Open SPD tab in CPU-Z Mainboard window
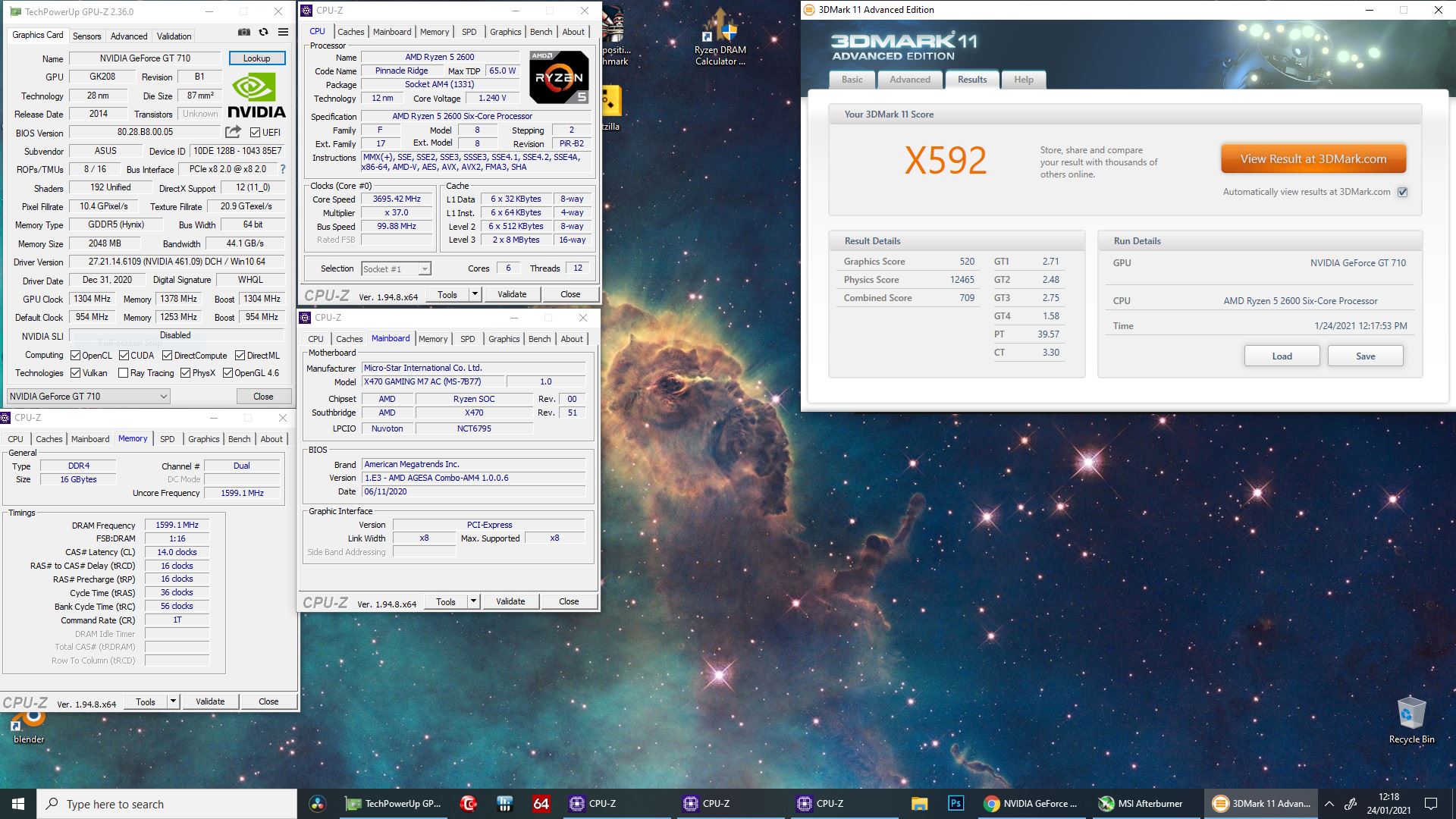 tap(468, 339)
